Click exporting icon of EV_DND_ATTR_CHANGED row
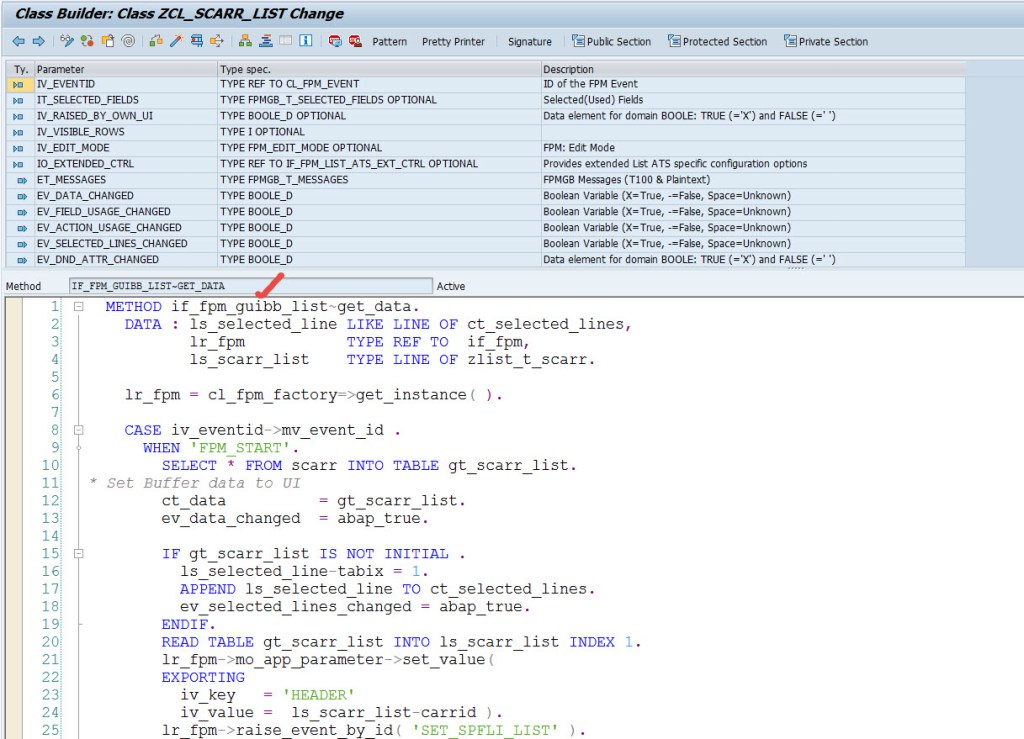The width and height of the screenshot is (1024, 739). tap(22, 260)
